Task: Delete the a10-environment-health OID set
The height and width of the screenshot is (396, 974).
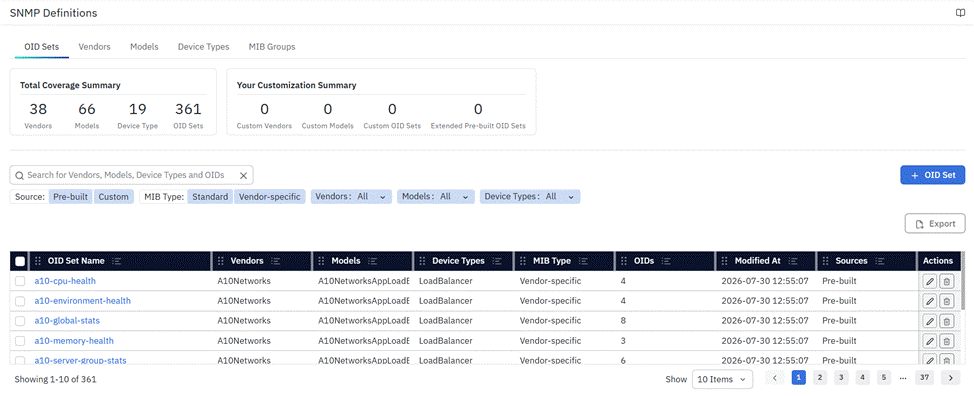Action: point(946,301)
